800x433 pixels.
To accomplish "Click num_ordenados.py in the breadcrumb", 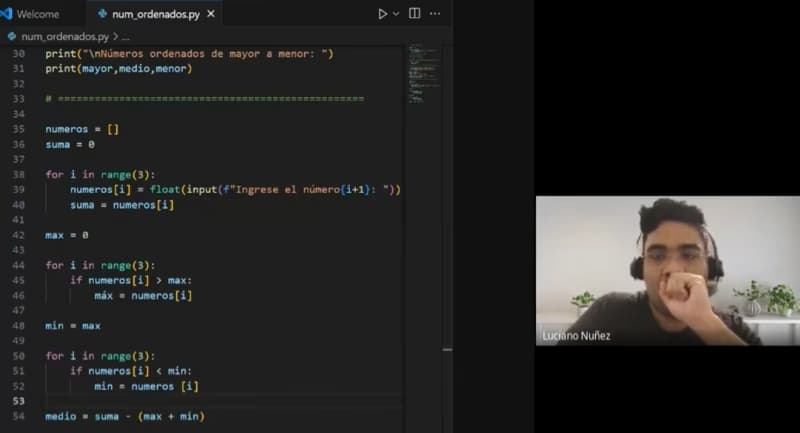I will click(x=65, y=37).
